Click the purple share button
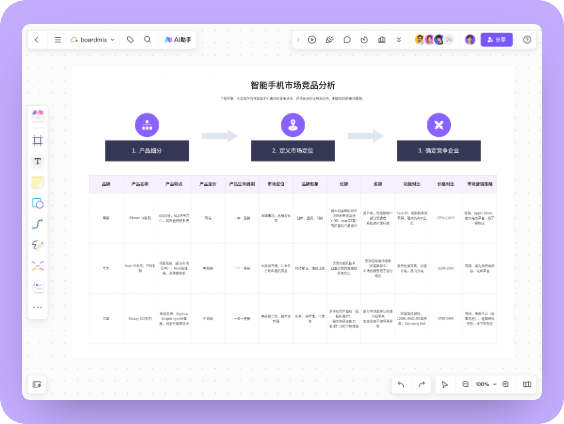The width and height of the screenshot is (564, 424). click(497, 40)
